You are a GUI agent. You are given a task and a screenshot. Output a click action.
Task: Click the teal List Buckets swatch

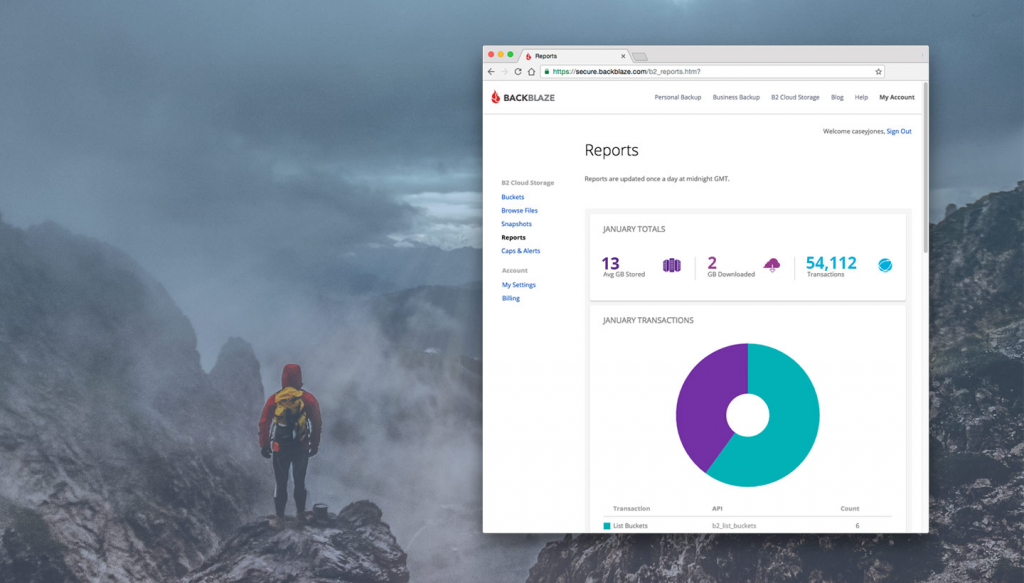[x=607, y=526]
